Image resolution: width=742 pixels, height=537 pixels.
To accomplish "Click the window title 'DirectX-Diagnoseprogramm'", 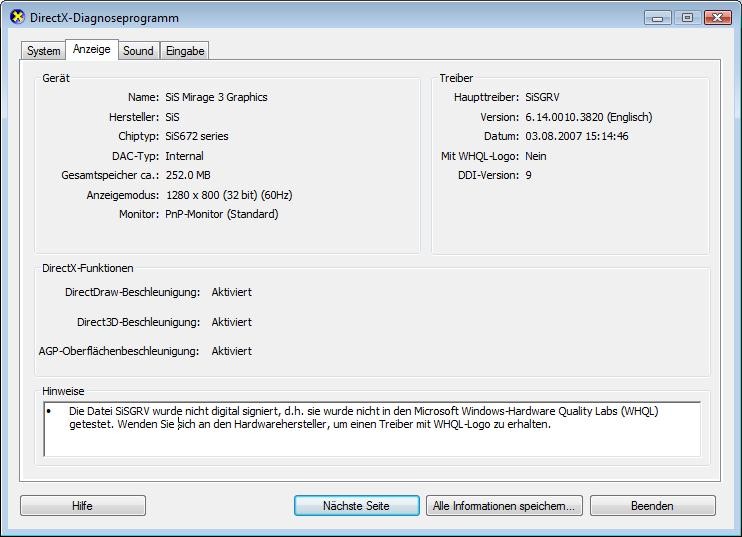I will pos(104,18).
